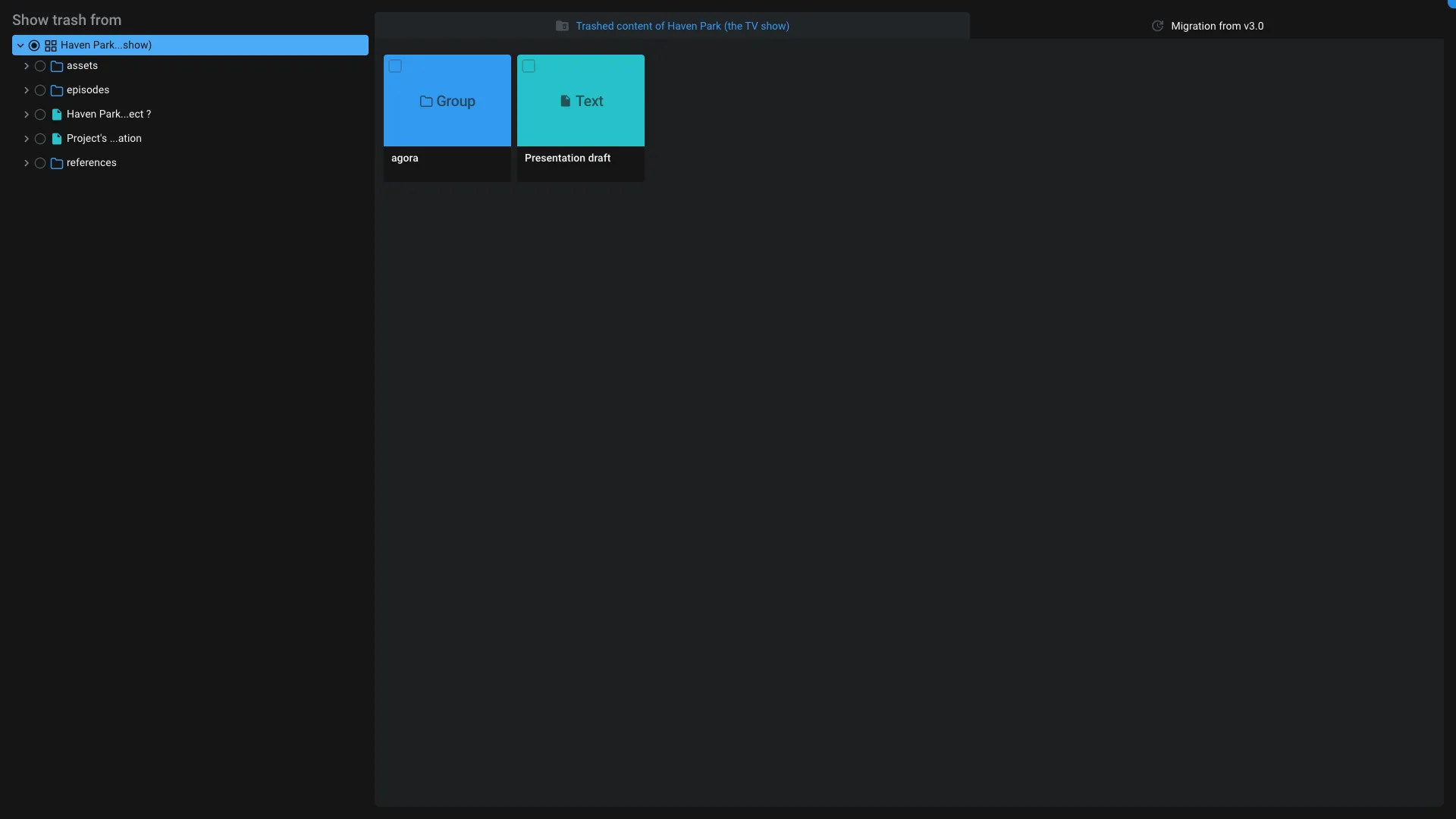The height and width of the screenshot is (819, 1456).
Task: Collapse the Haven Park root node
Action: pyautogui.click(x=20, y=45)
